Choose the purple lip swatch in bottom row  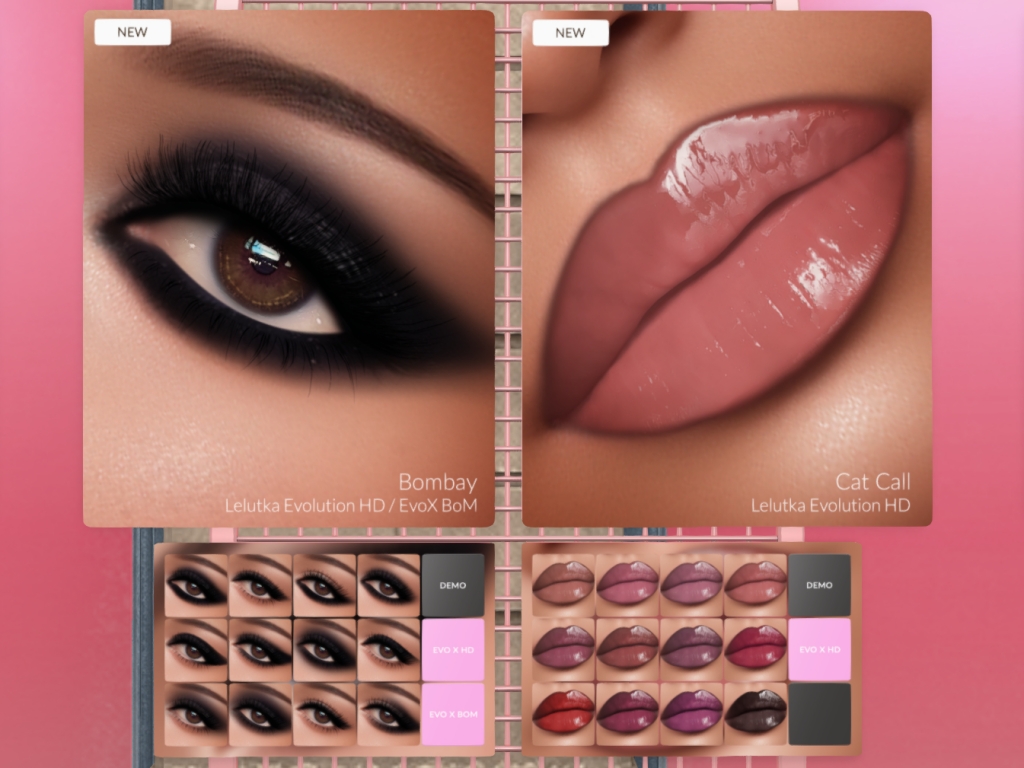coord(691,713)
